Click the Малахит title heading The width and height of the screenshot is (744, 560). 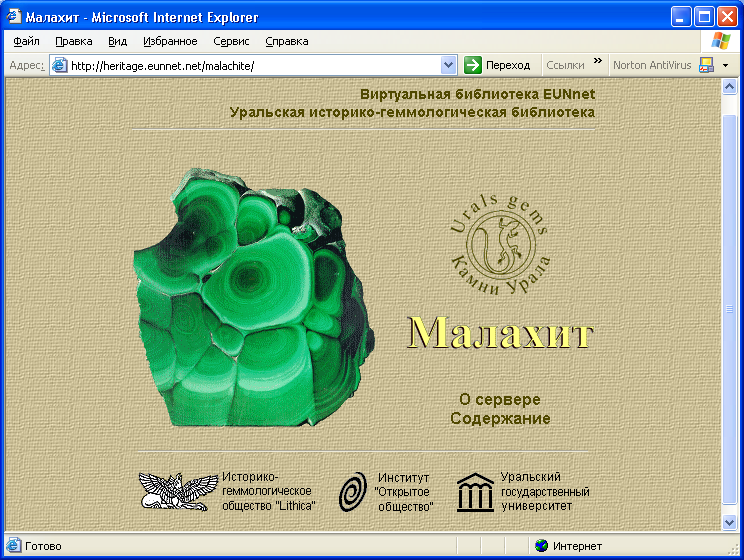coord(500,332)
